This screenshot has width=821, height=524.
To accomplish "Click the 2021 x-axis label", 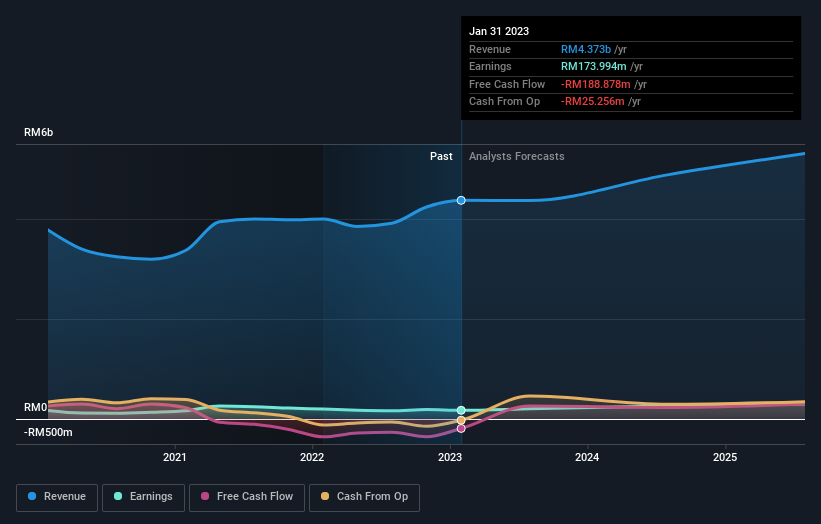I will click(x=174, y=457).
